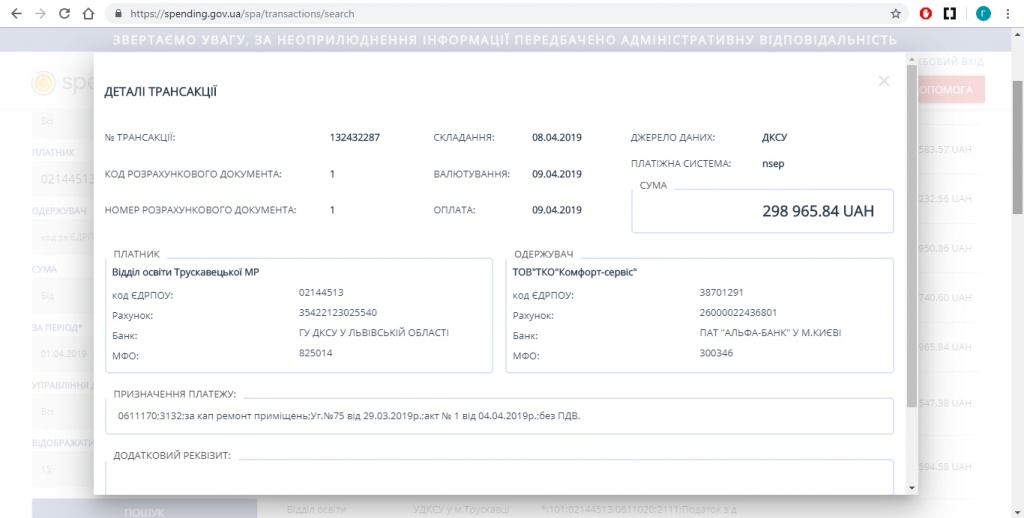Open the Chrome three-dot menu
This screenshot has height=518, width=1024.
[1008, 14]
